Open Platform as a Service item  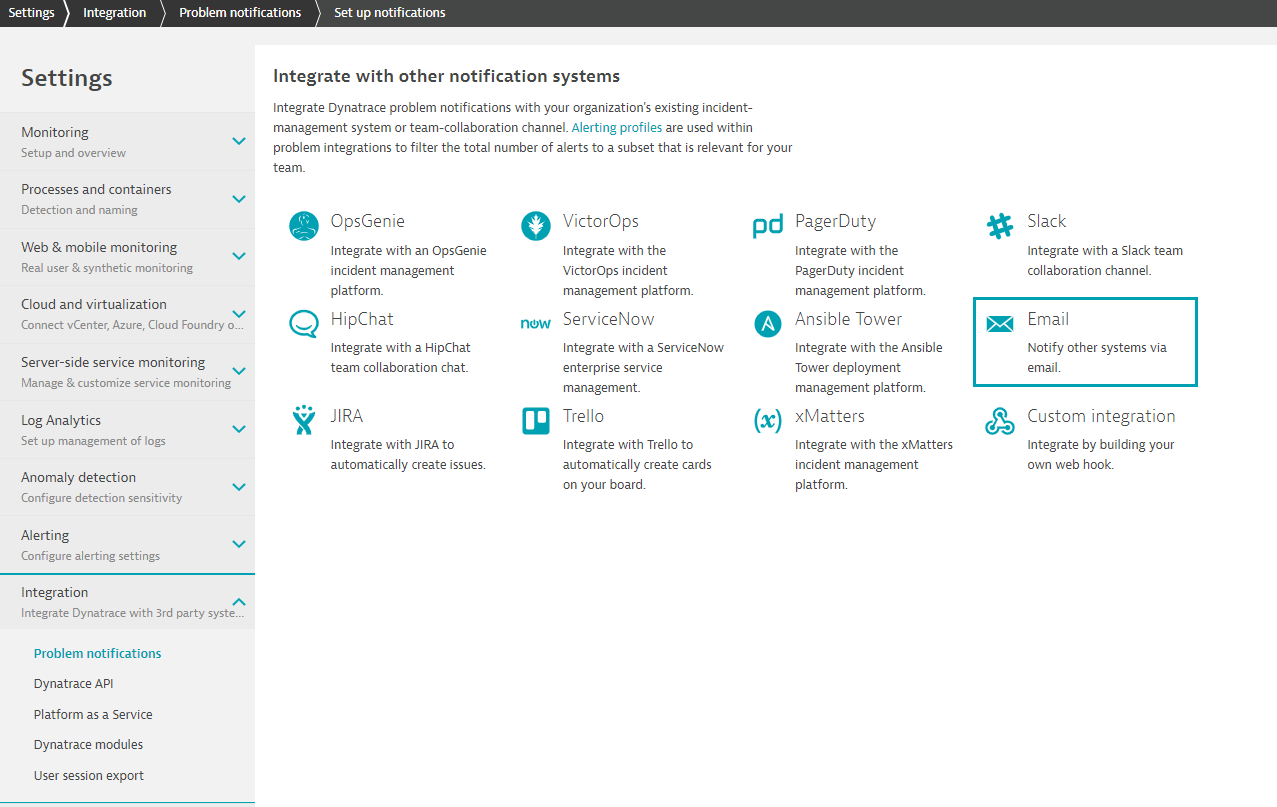[93, 714]
